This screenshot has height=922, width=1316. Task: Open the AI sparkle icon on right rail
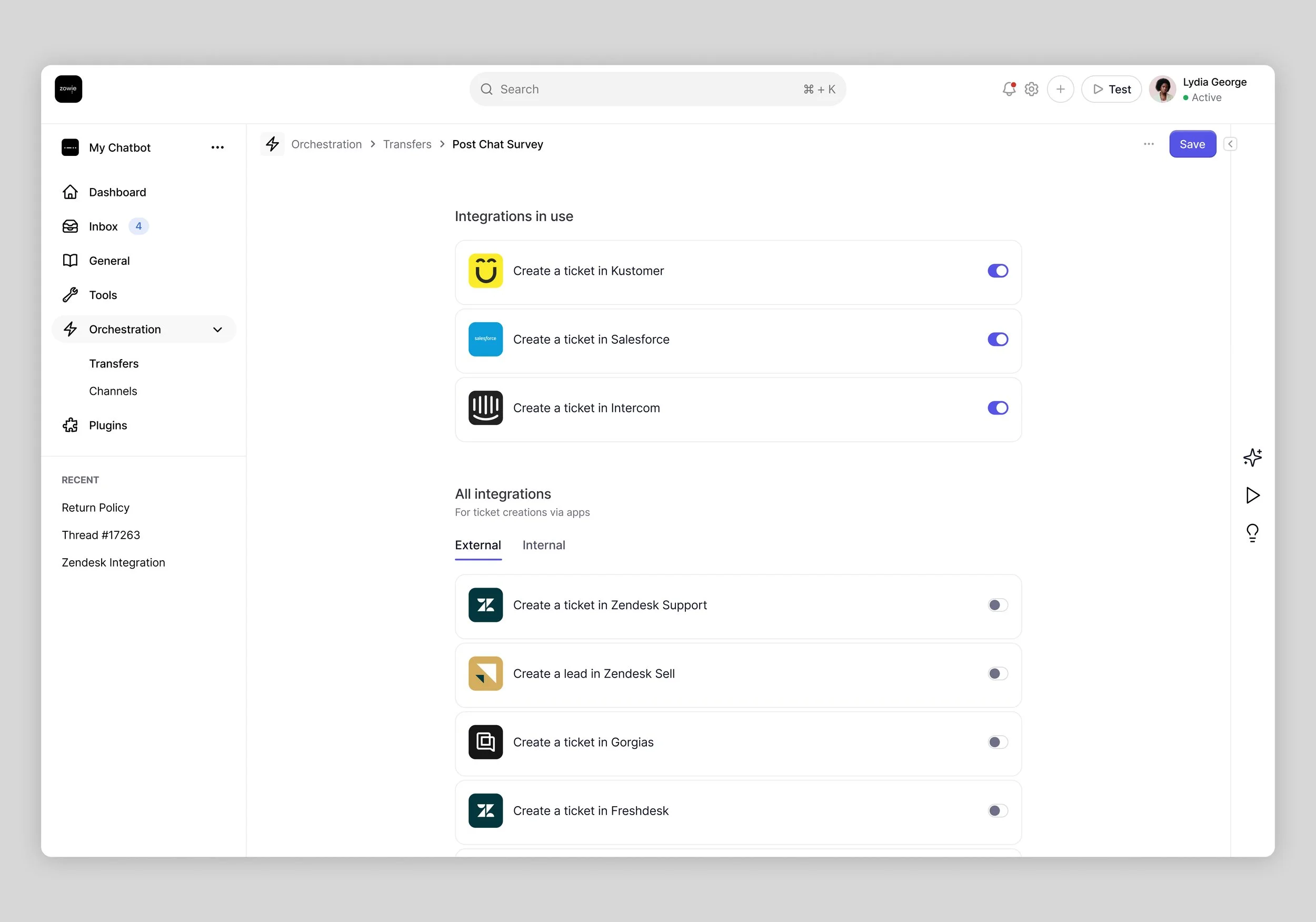point(1252,457)
